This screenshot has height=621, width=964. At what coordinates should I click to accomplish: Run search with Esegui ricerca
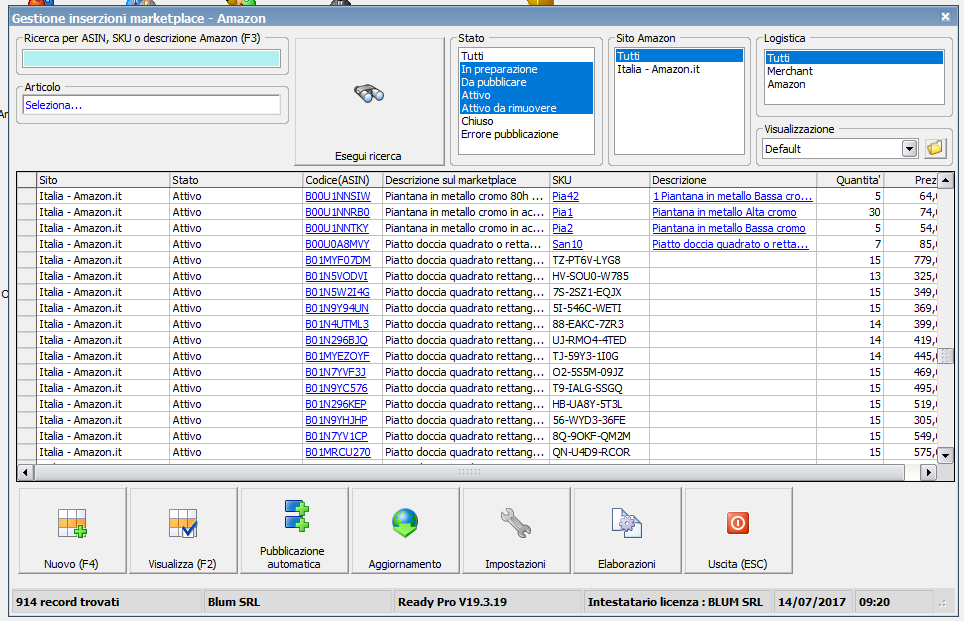click(369, 101)
